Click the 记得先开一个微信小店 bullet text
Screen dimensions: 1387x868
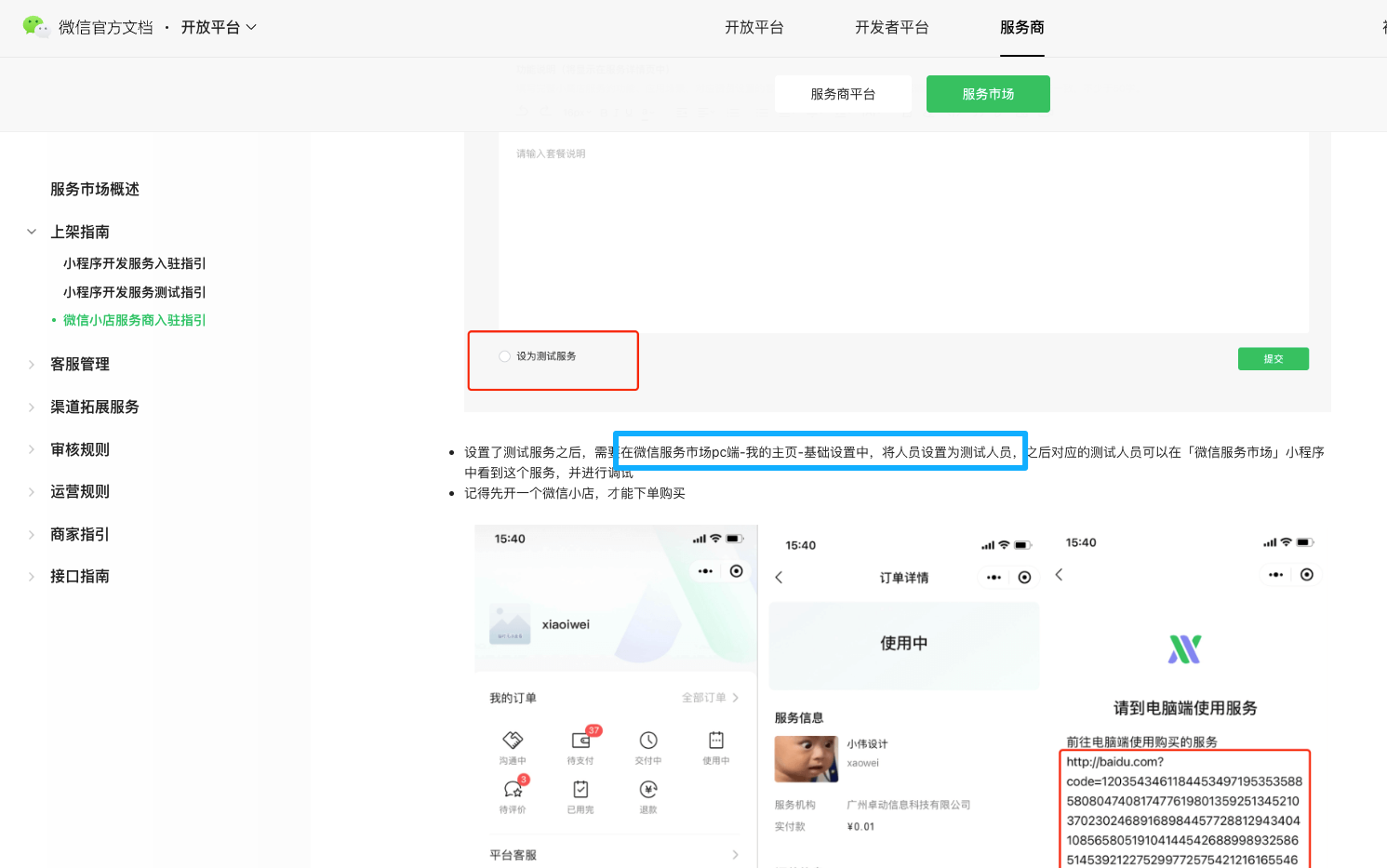coord(575,493)
